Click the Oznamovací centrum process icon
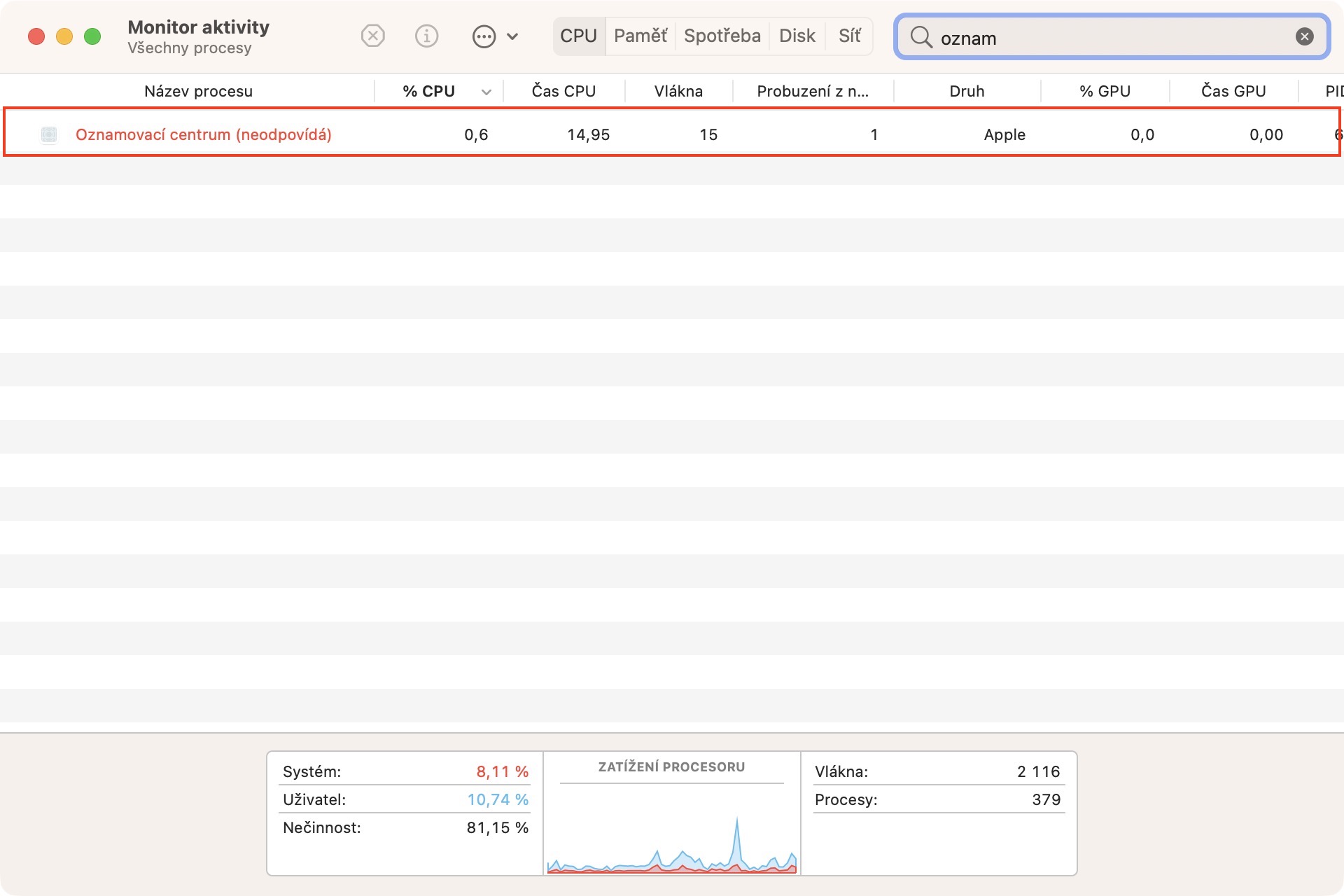The height and width of the screenshot is (896, 1344). point(49,134)
